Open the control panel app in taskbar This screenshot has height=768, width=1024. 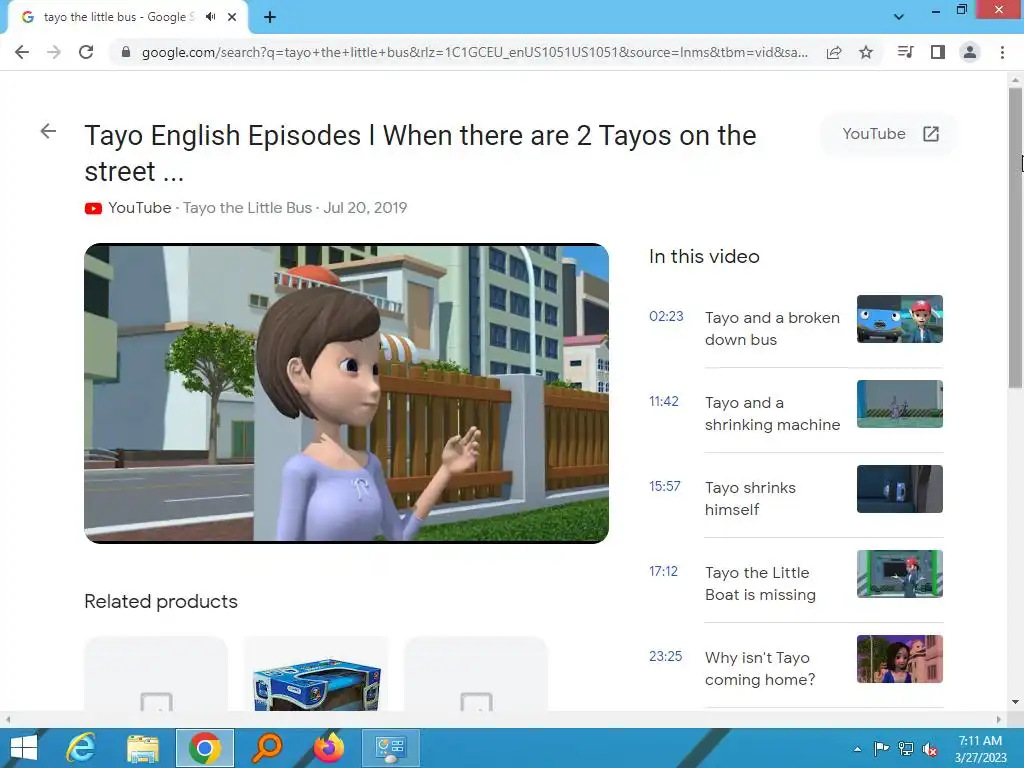click(x=391, y=748)
